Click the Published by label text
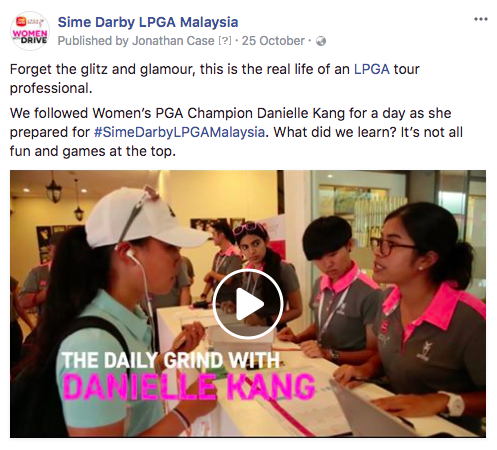The width and height of the screenshot is (497, 450). (93, 41)
